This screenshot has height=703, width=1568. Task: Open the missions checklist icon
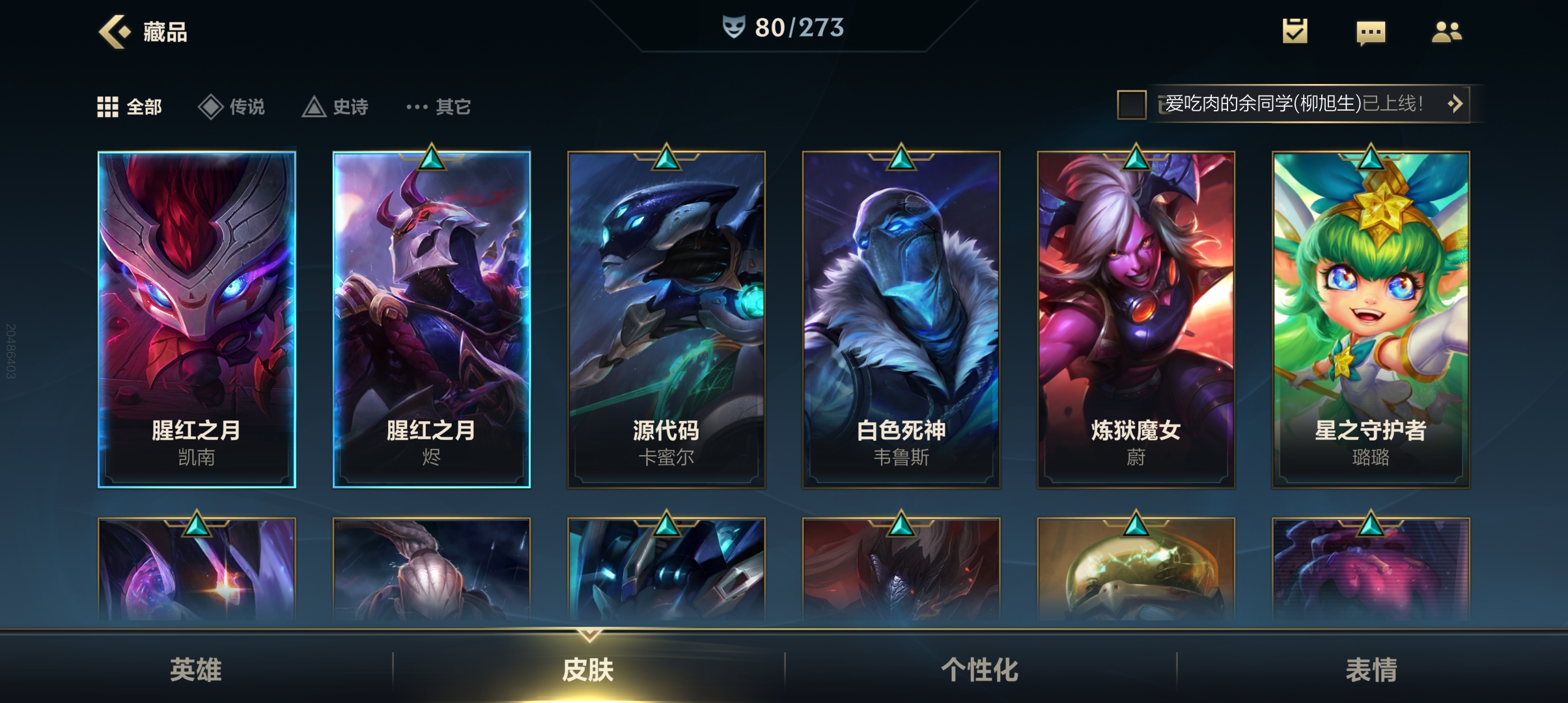pyautogui.click(x=1295, y=31)
